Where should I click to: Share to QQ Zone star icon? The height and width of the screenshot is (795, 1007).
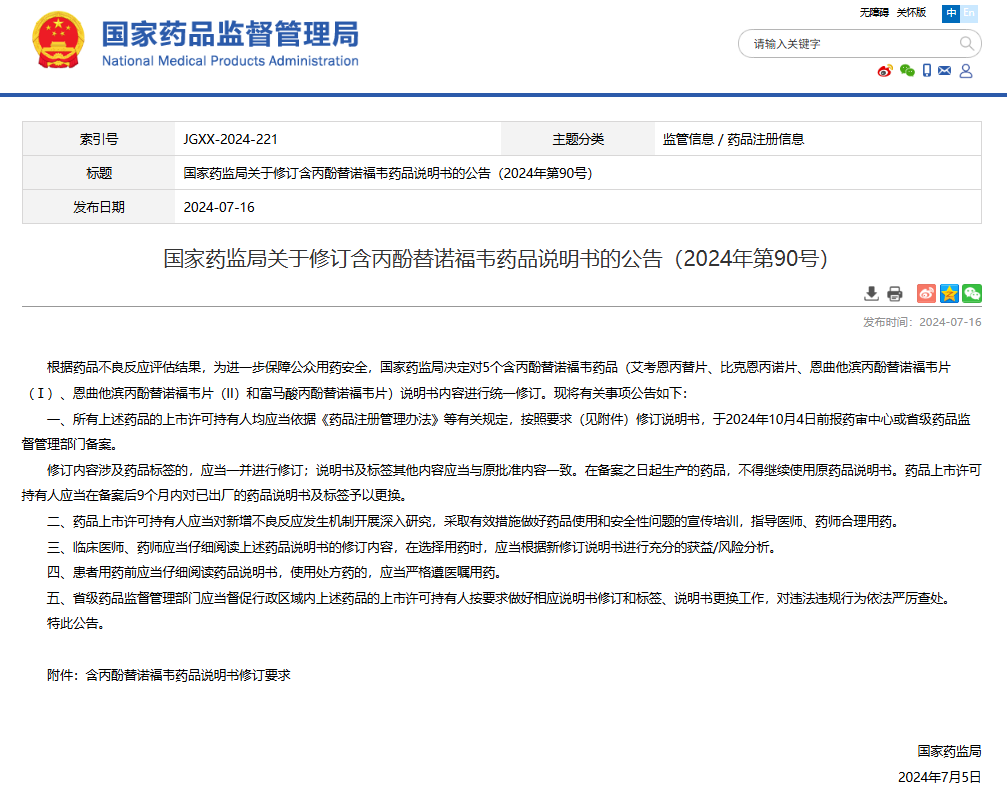coord(949,293)
